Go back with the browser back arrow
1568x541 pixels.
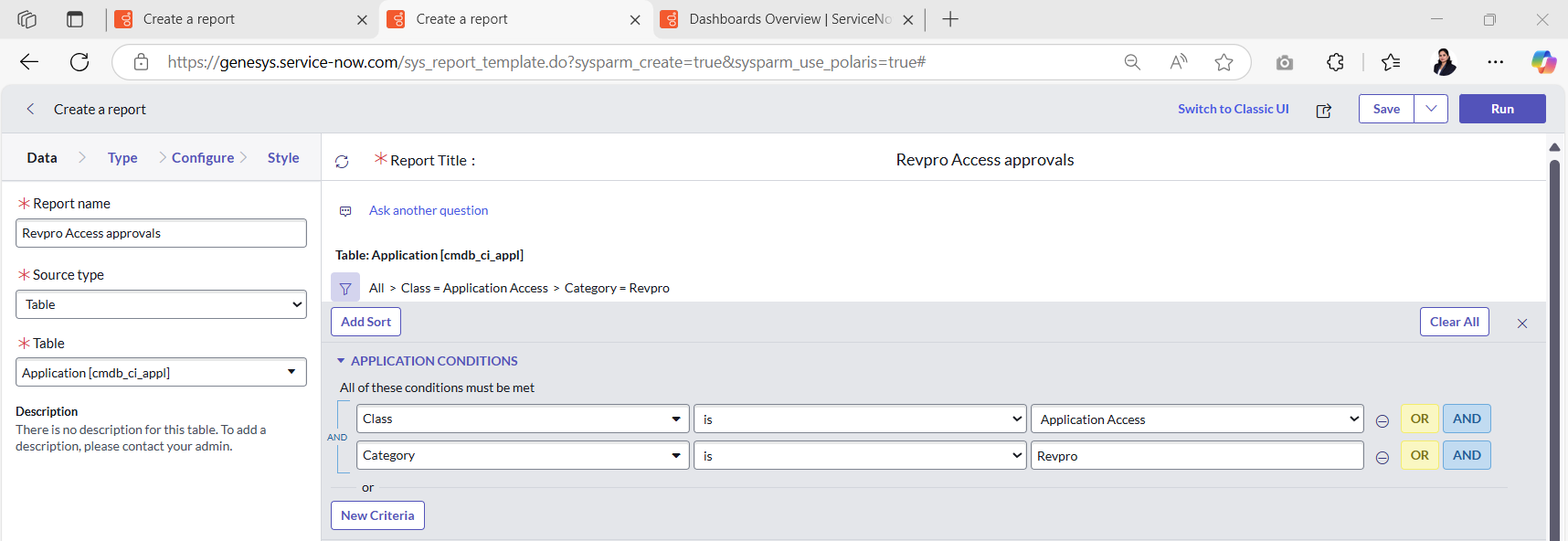pyautogui.click(x=29, y=62)
